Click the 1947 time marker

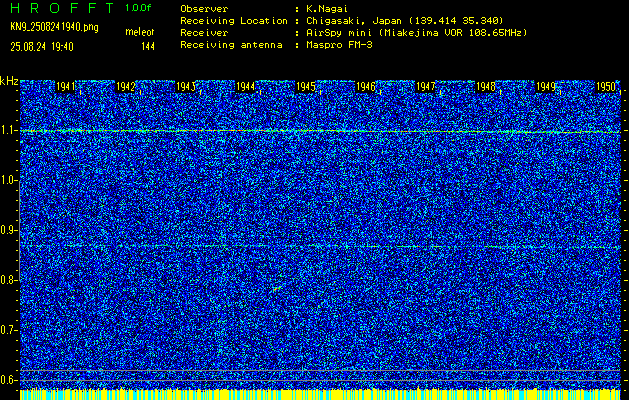[426, 87]
